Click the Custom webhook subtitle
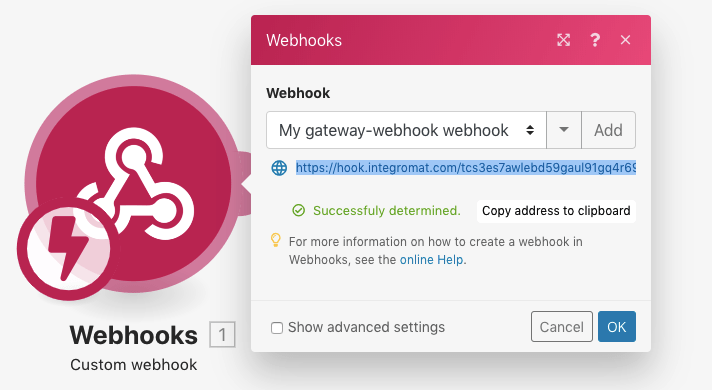The height and width of the screenshot is (390, 712). coord(134,365)
